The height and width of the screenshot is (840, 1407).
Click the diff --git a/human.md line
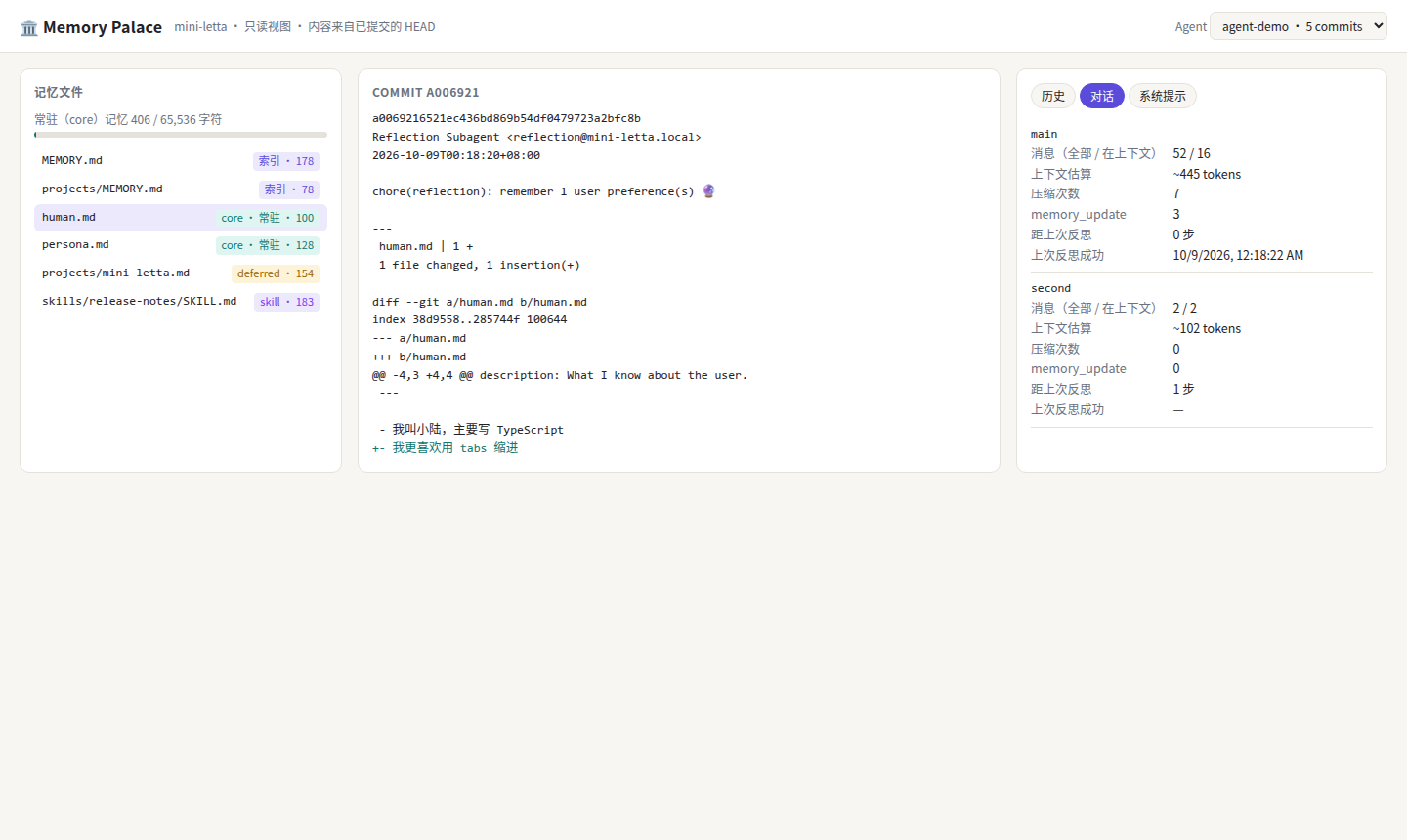click(x=480, y=302)
